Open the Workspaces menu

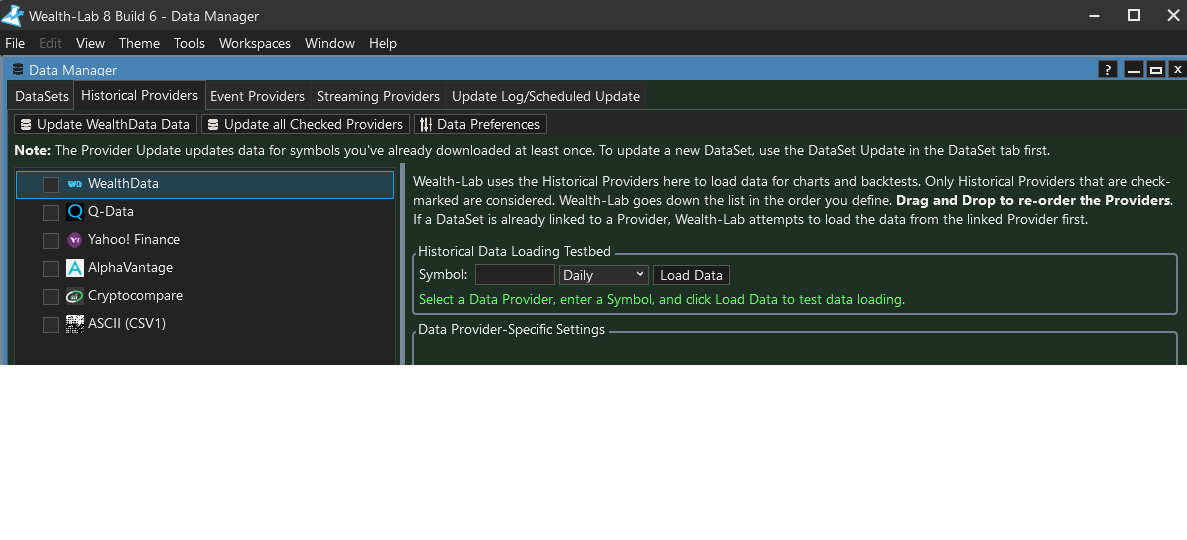click(255, 43)
